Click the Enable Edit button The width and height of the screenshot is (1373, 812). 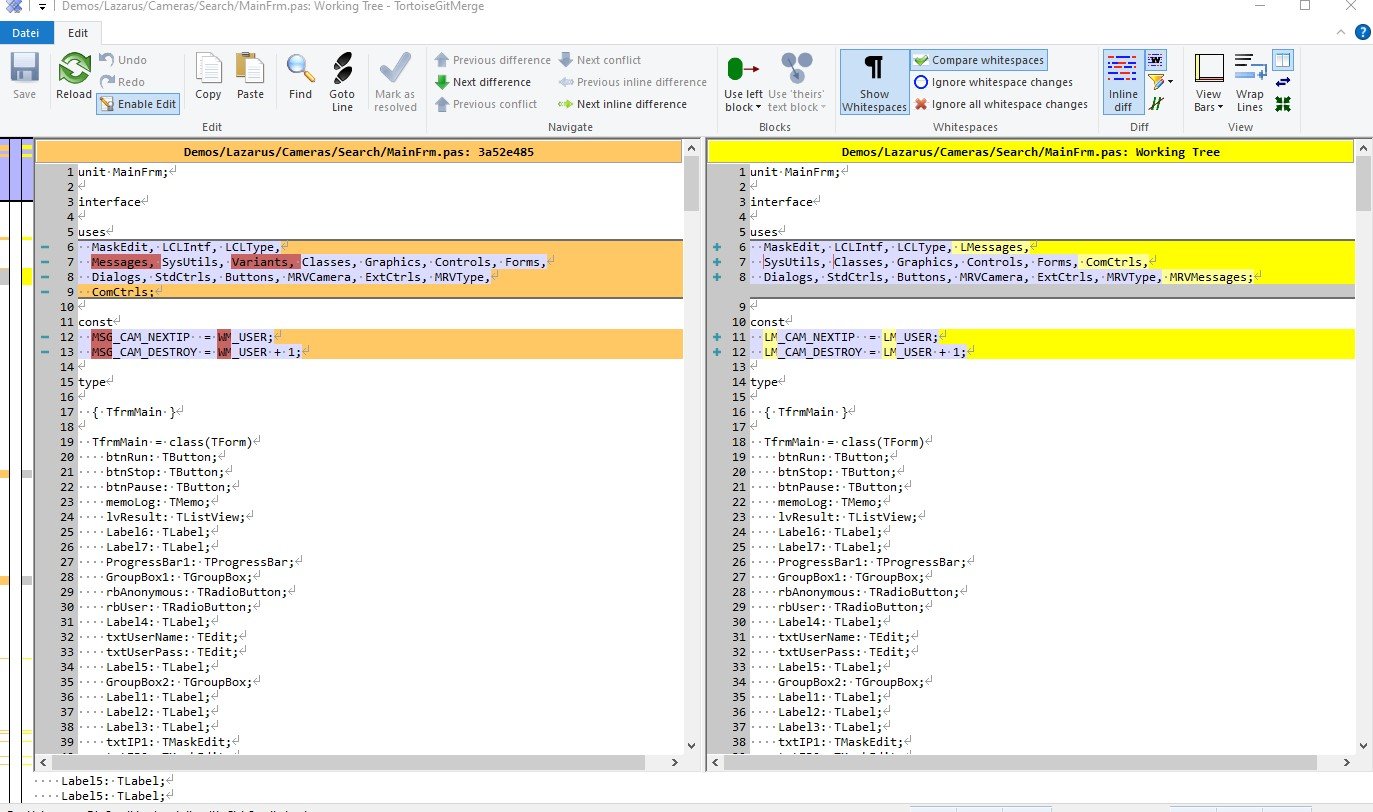click(x=138, y=104)
